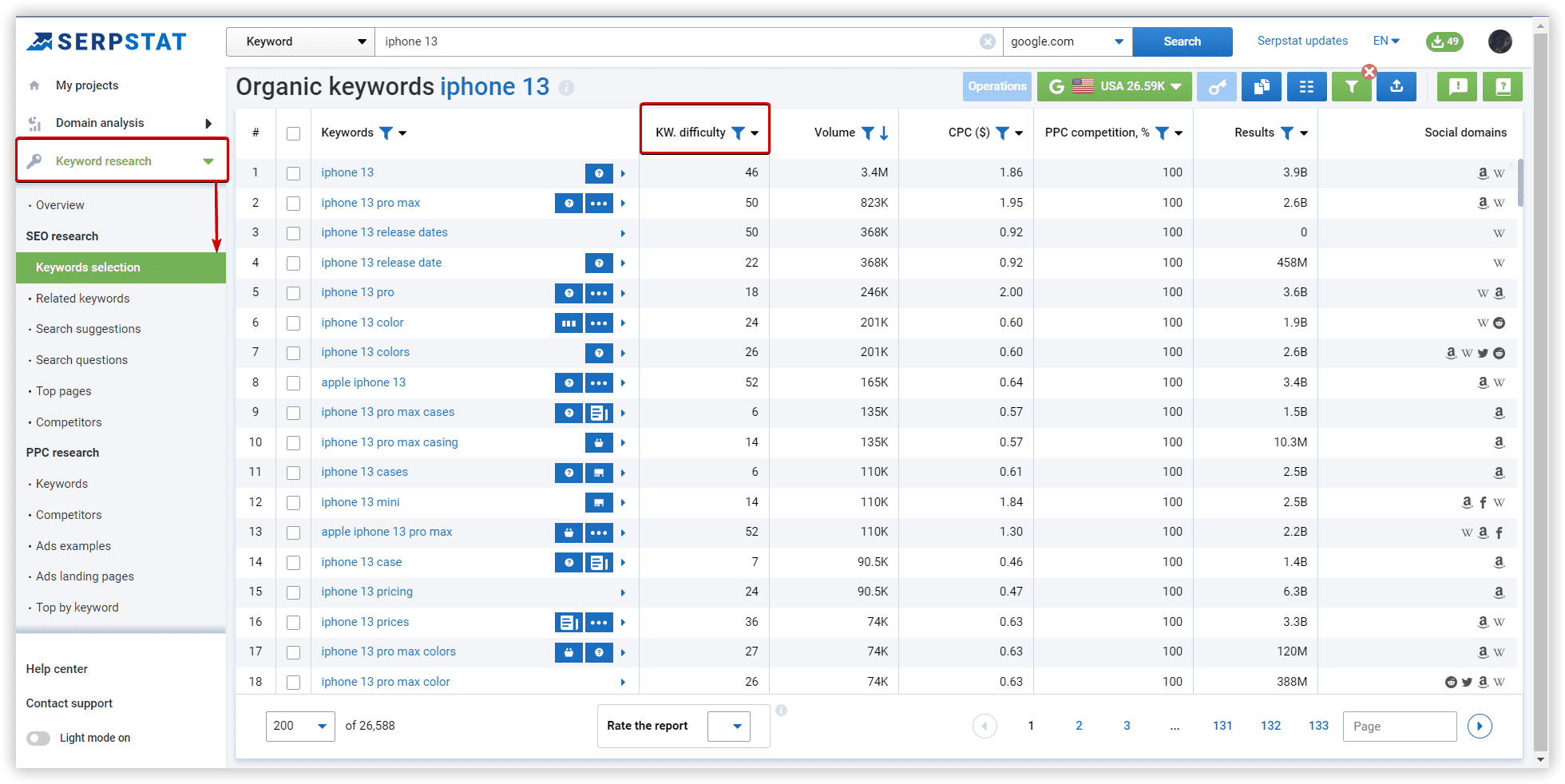Check the box for iphone 13 mini

(294, 503)
